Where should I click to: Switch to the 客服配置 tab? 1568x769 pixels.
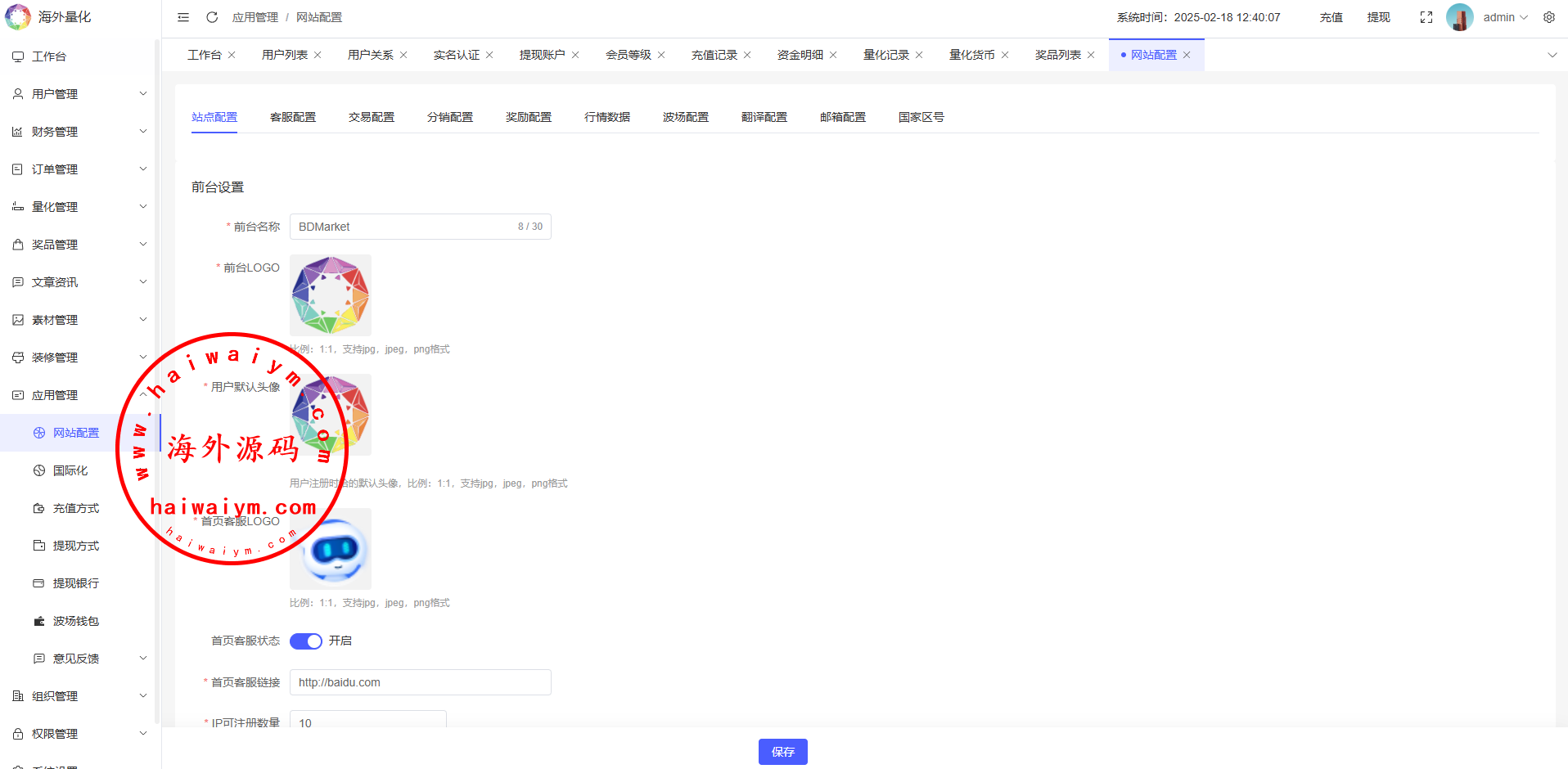tap(293, 117)
